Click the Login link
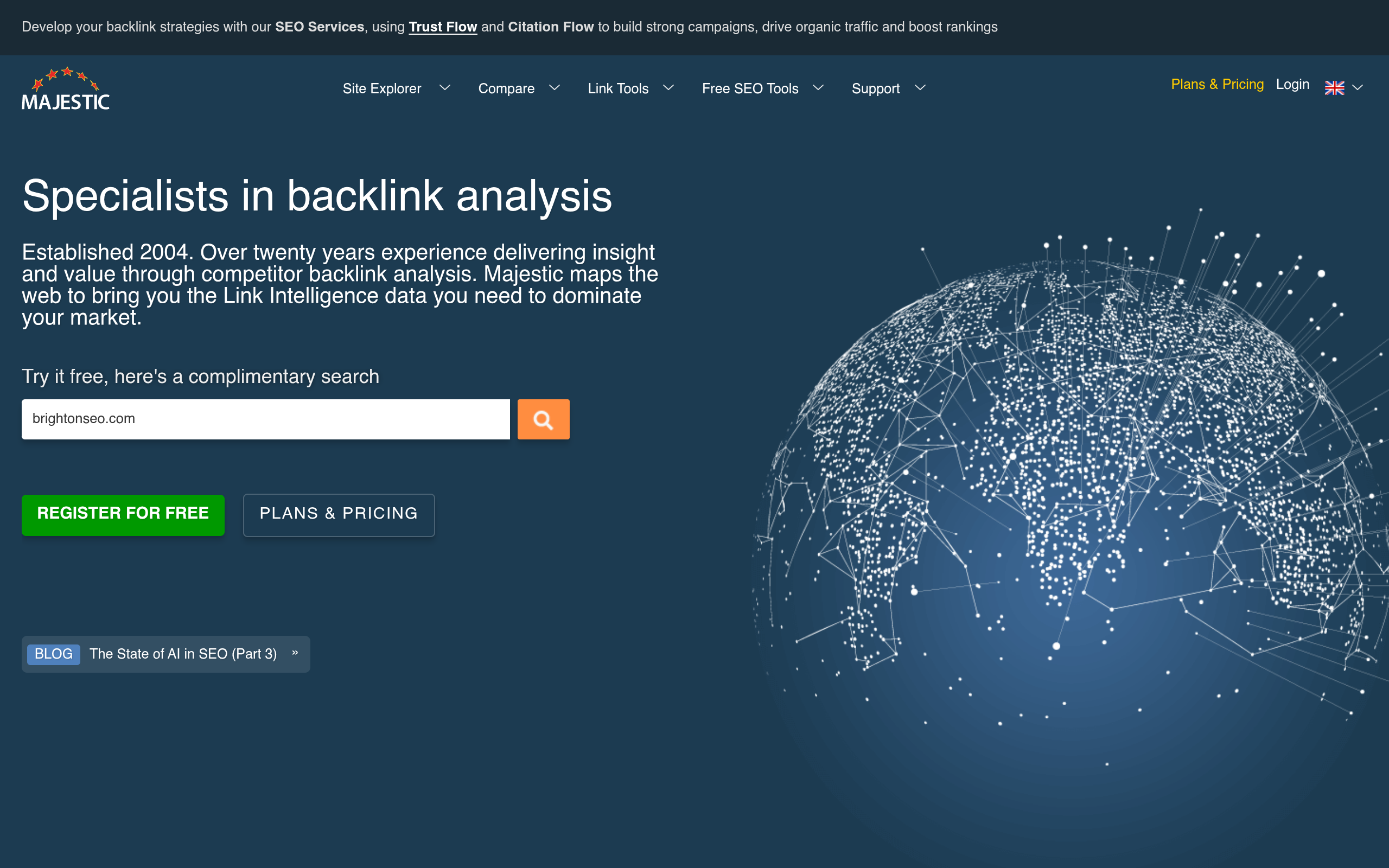Screen dimensions: 1389x868 pos(1292,85)
